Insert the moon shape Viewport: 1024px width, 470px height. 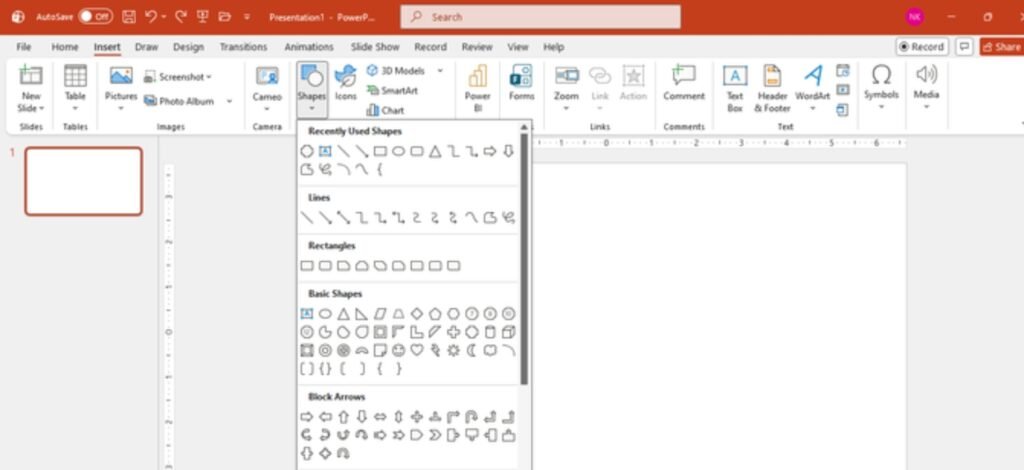472,351
